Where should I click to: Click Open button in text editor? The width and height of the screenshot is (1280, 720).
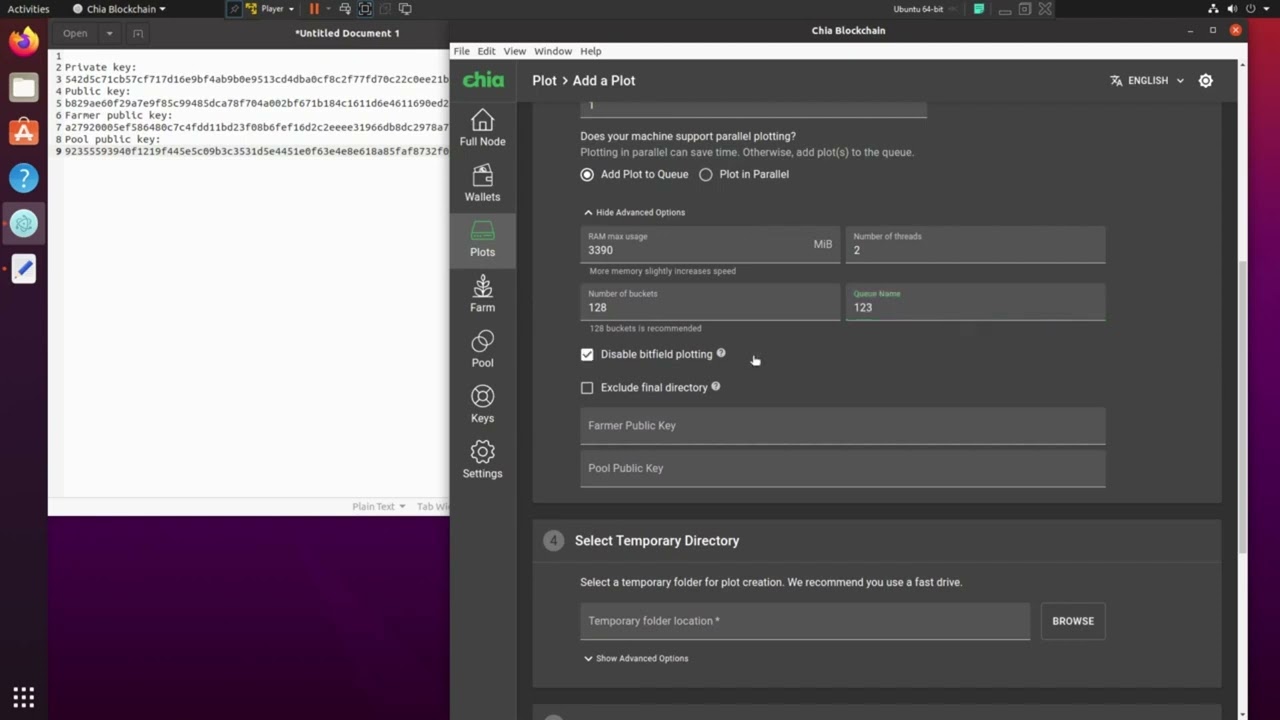tap(75, 33)
